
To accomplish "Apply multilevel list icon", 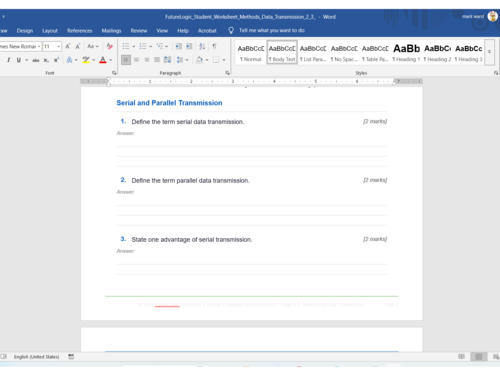I will pyautogui.click(x=160, y=46).
